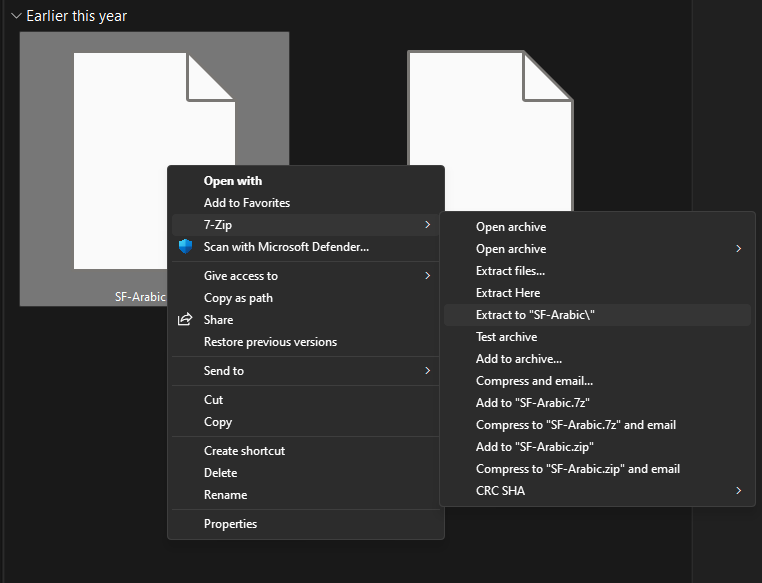Image resolution: width=762 pixels, height=583 pixels.
Task: Choose 'Copy as path'
Action: point(306,298)
